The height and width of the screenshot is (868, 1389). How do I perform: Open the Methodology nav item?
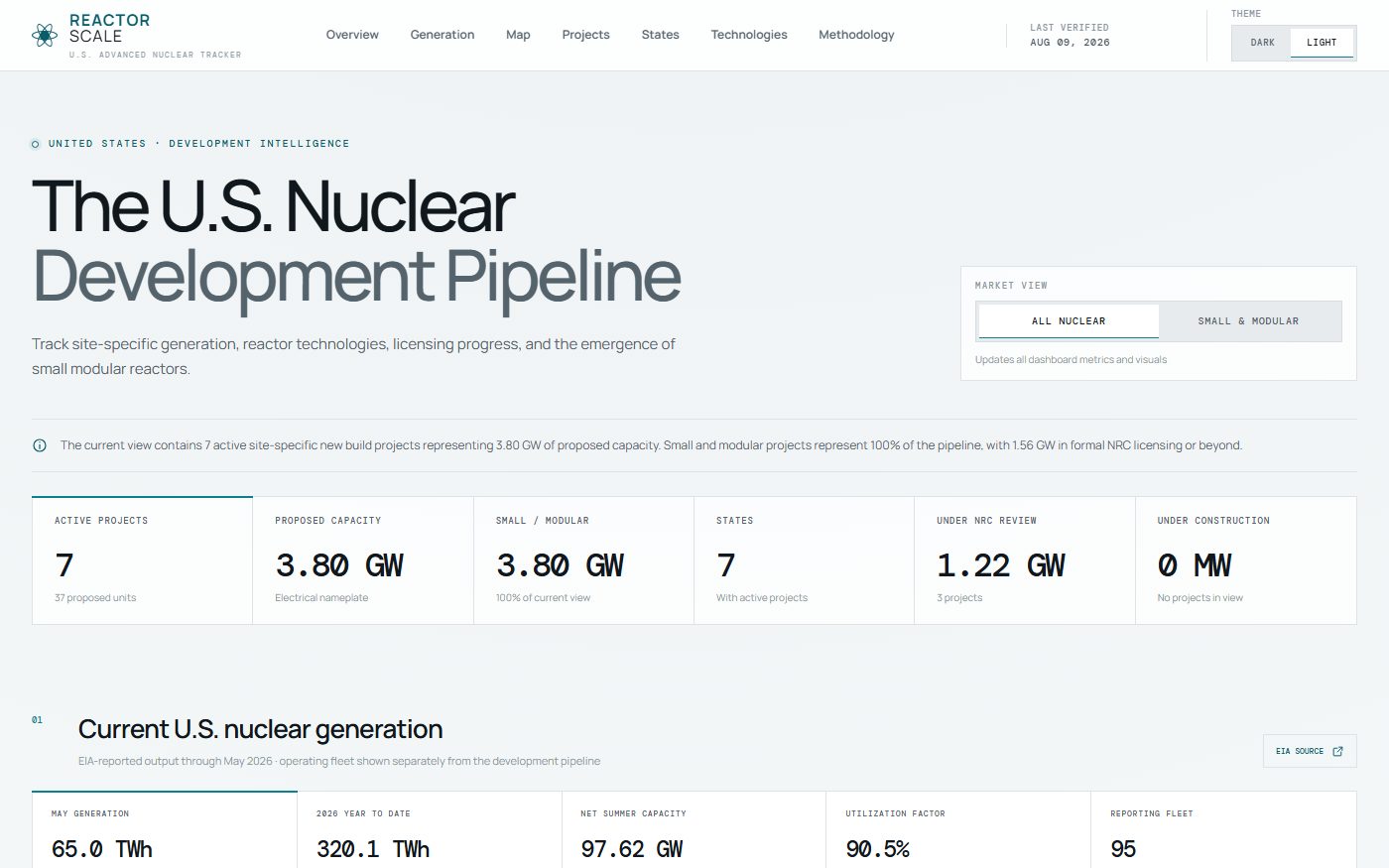click(x=856, y=35)
